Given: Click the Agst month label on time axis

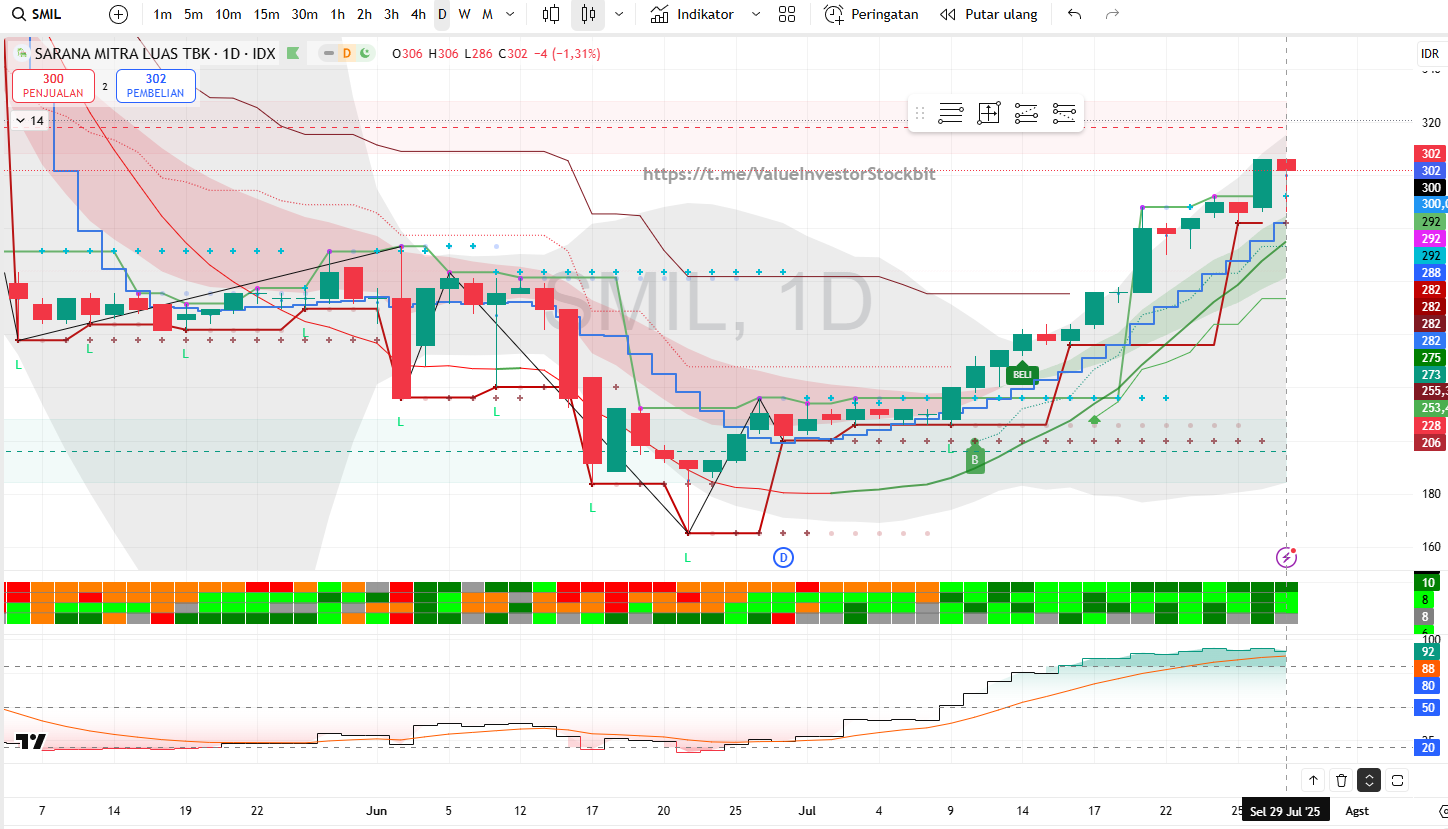Looking at the screenshot, I should 1357,811.
